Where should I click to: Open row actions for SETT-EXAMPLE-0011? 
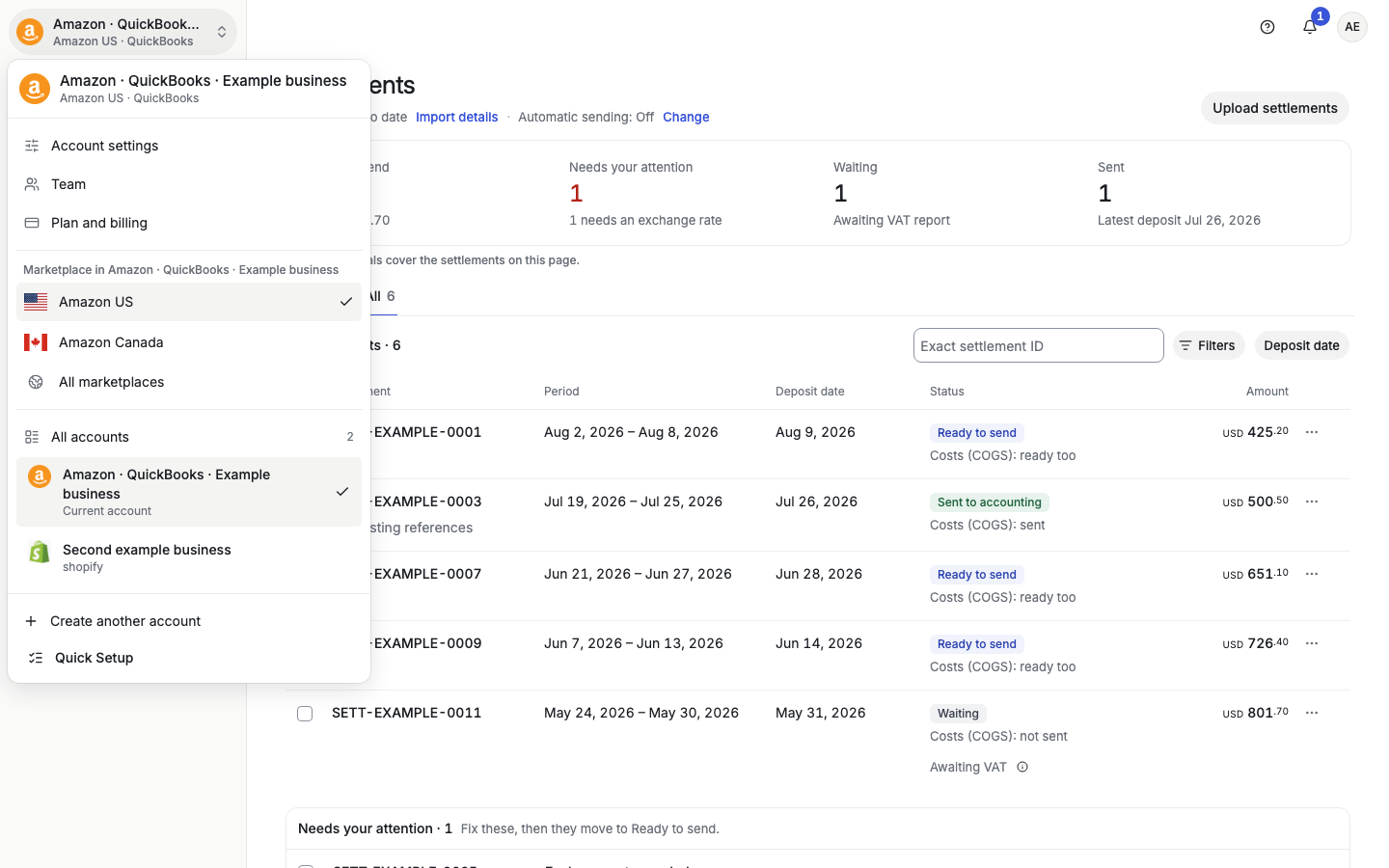click(x=1312, y=713)
